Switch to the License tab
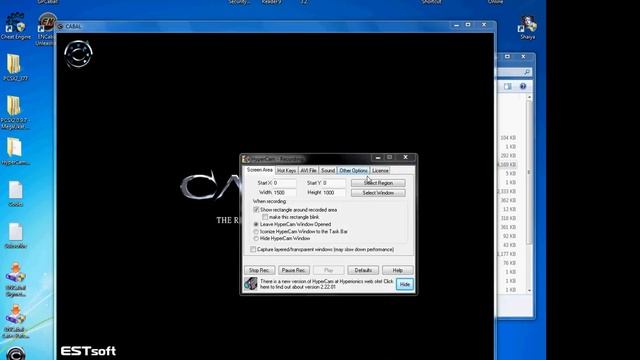 pos(380,171)
